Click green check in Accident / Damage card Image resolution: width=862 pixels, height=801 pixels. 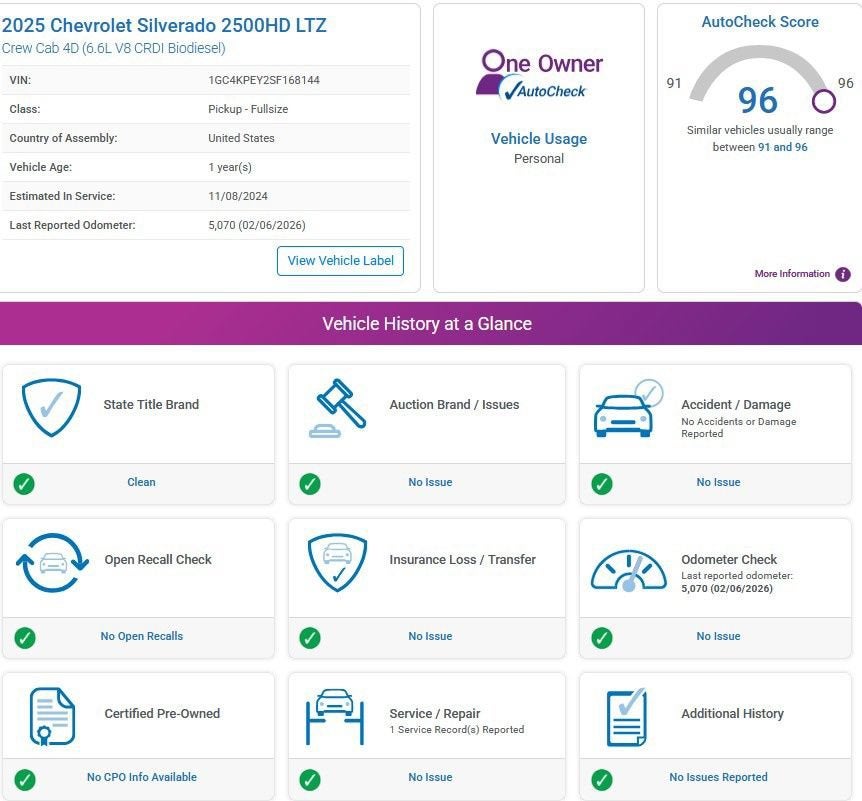click(x=602, y=484)
